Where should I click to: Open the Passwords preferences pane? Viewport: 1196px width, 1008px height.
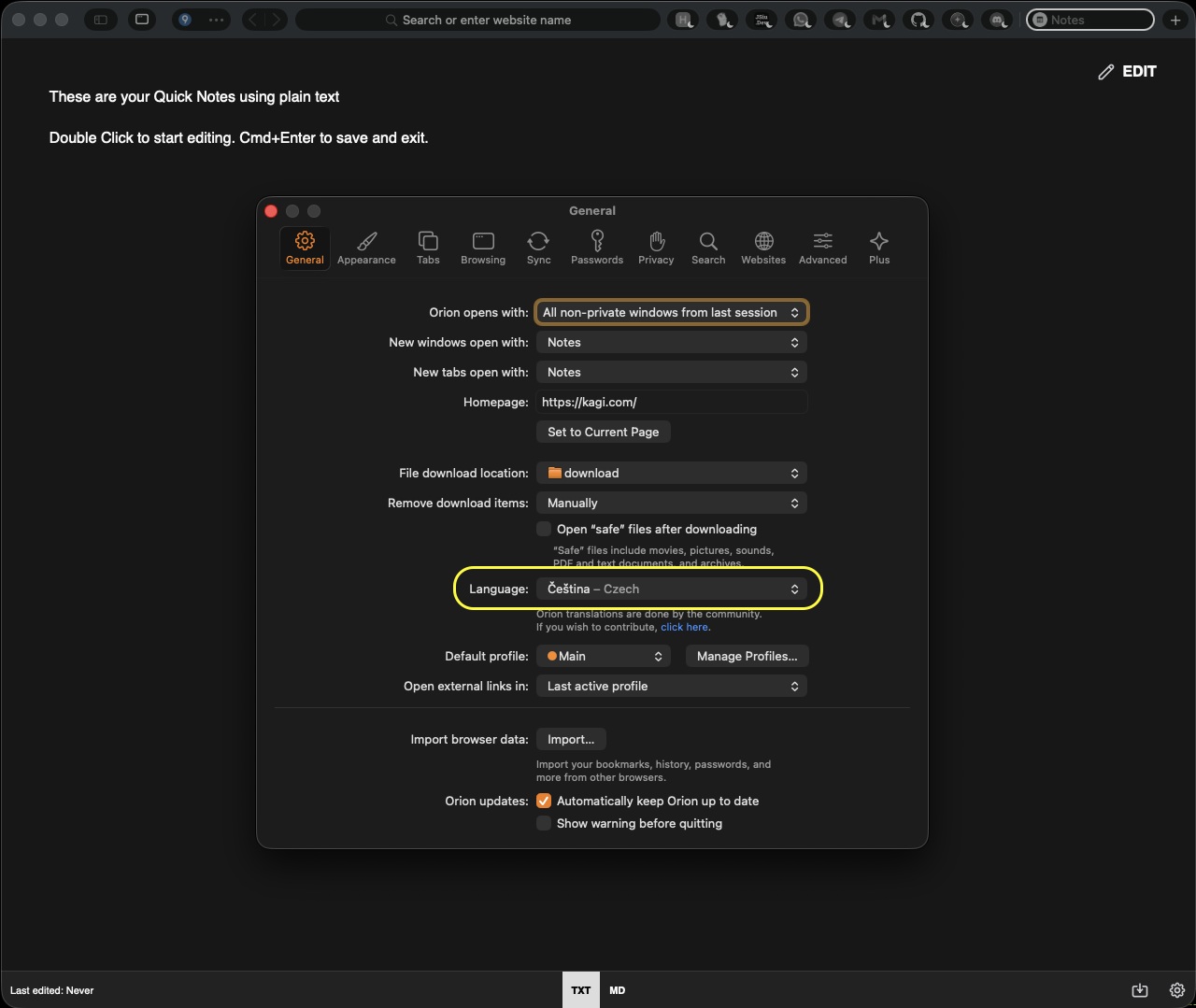pos(596,248)
